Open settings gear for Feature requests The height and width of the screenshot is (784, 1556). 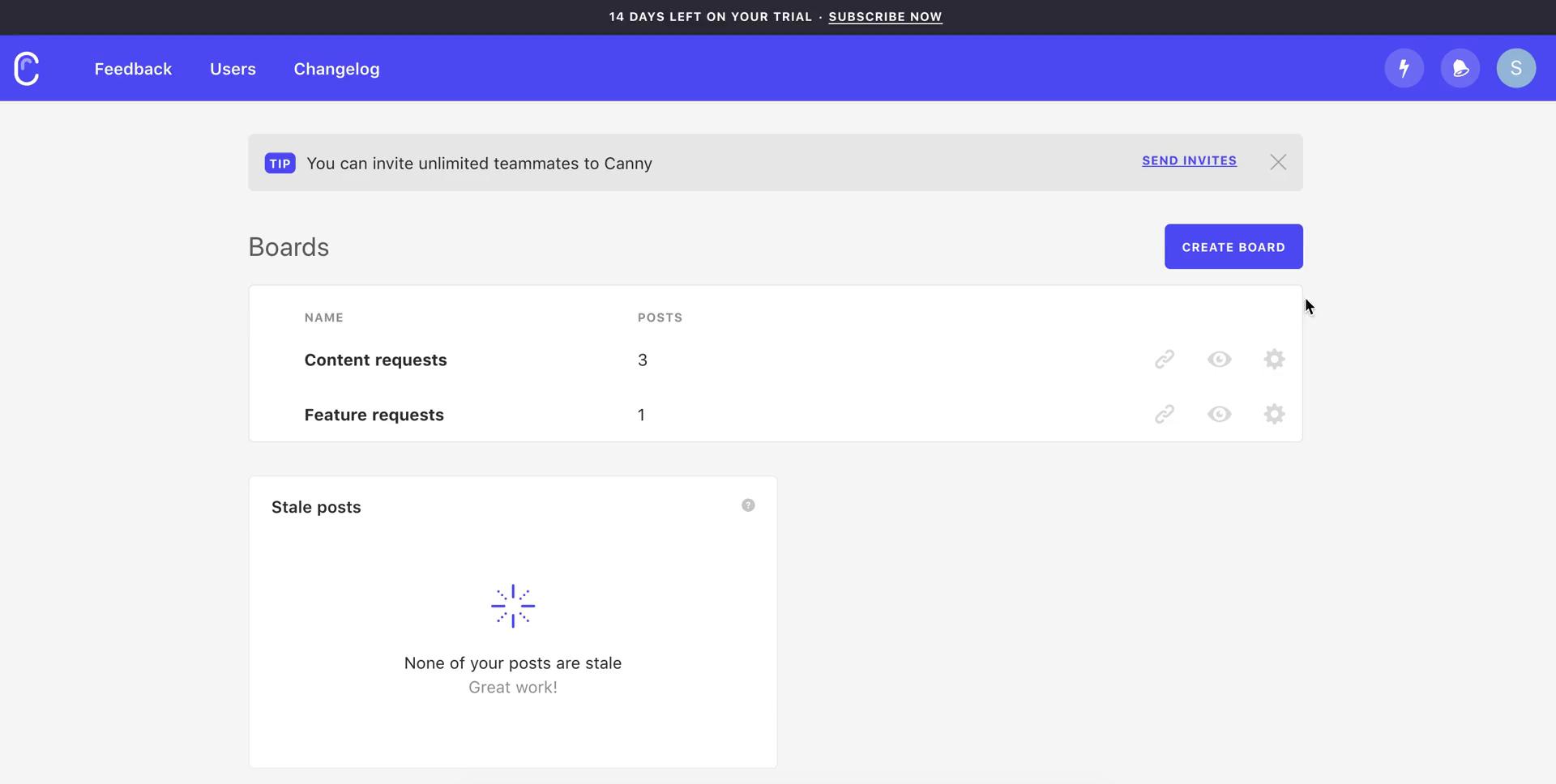click(1274, 415)
